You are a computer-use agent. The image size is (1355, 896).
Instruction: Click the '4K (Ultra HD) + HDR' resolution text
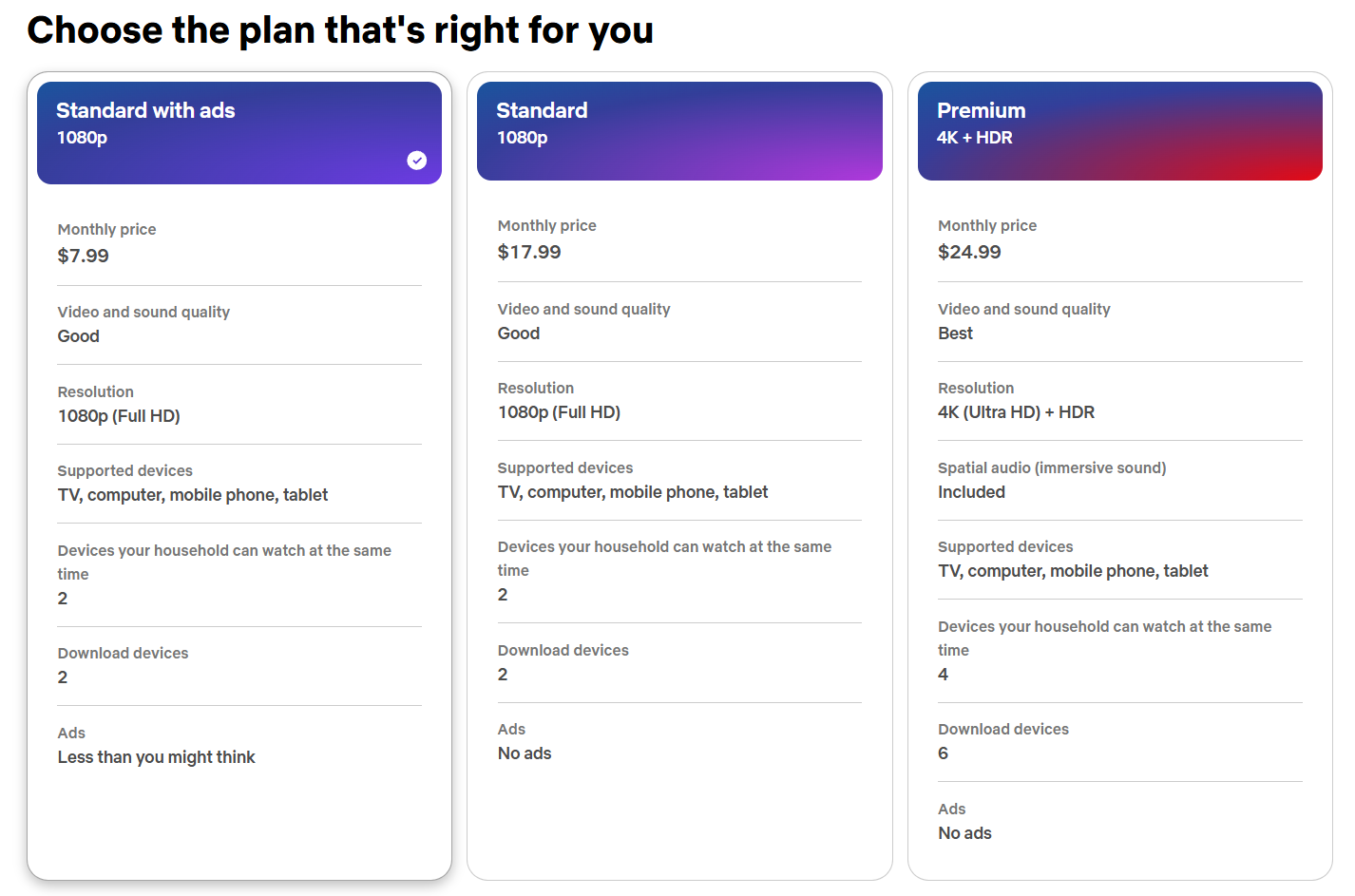tap(1016, 412)
